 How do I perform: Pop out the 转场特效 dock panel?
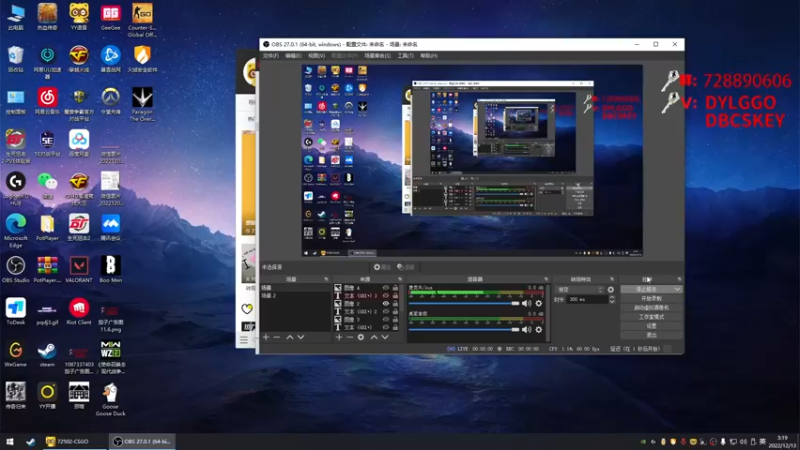[x=612, y=279]
